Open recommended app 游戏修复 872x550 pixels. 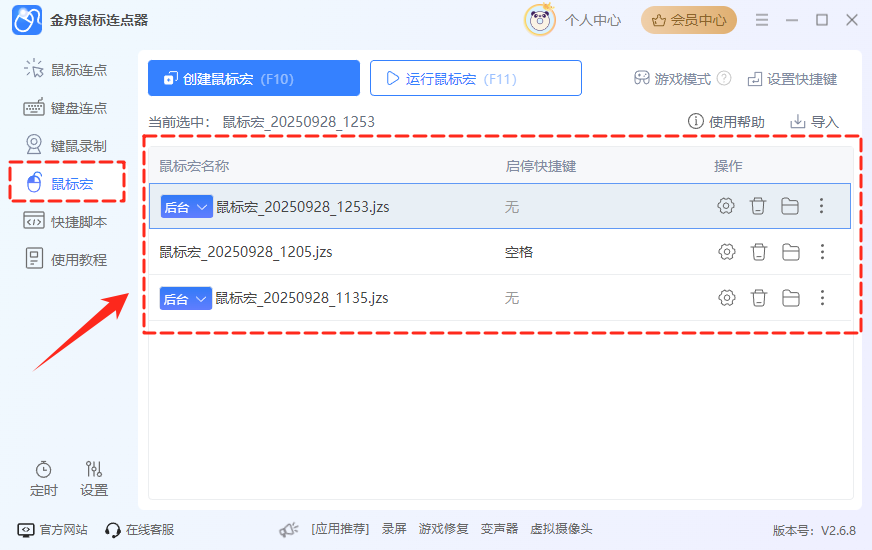pos(443,529)
